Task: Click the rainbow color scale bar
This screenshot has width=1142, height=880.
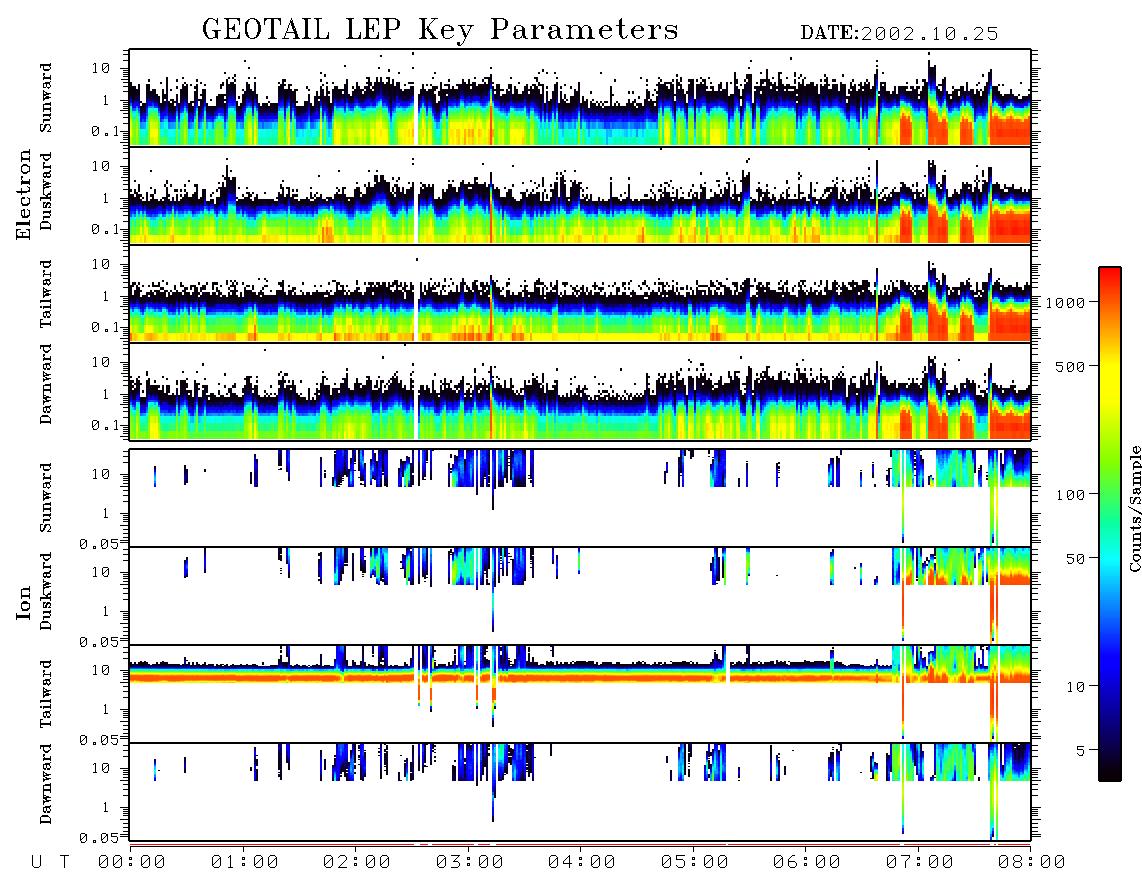Action: 1109,525
